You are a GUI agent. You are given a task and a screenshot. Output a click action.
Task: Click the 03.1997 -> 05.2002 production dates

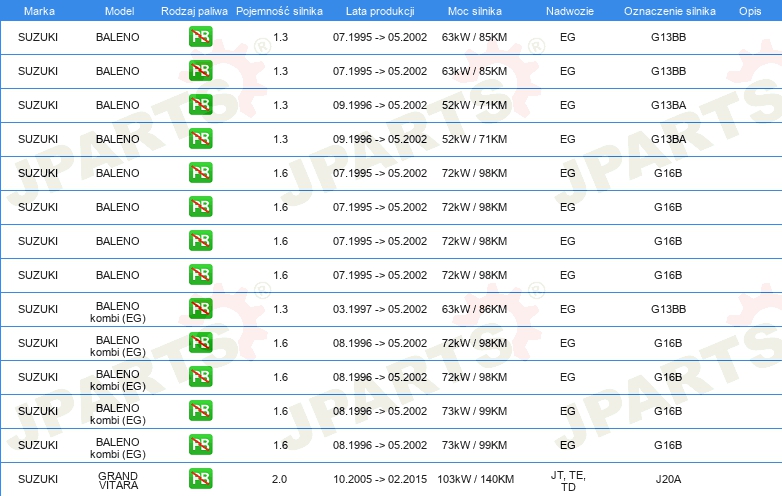point(380,309)
